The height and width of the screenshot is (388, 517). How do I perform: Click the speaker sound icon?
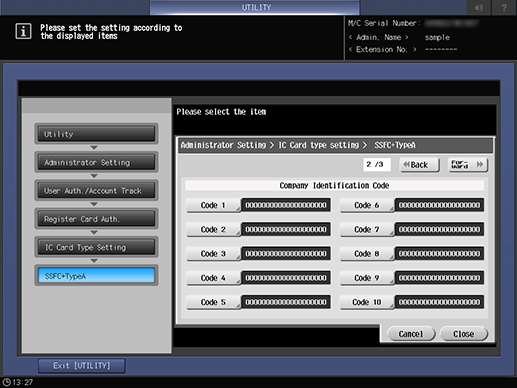(479, 7)
